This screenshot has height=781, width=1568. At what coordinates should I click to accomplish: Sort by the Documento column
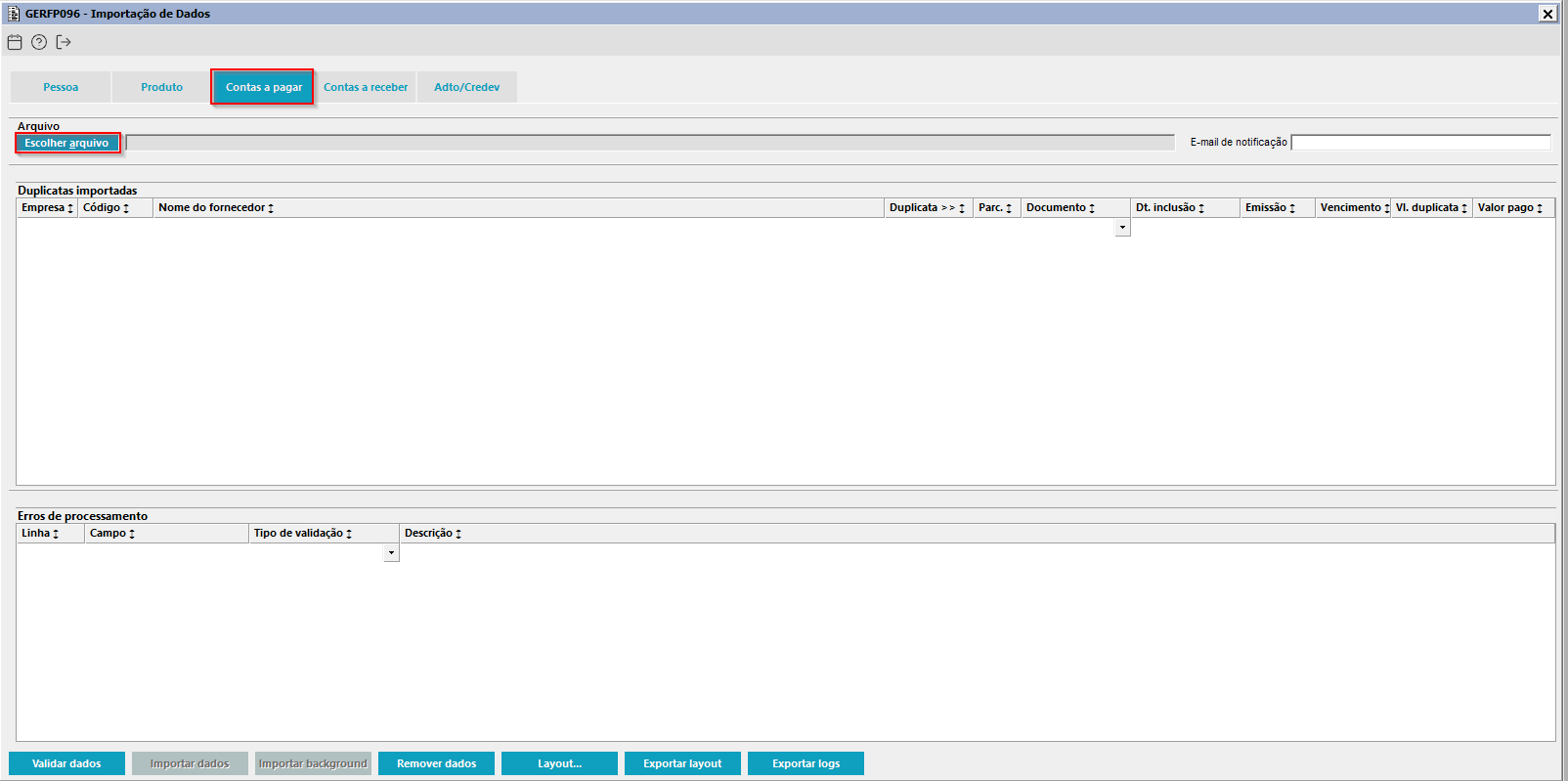click(x=1075, y=208)
